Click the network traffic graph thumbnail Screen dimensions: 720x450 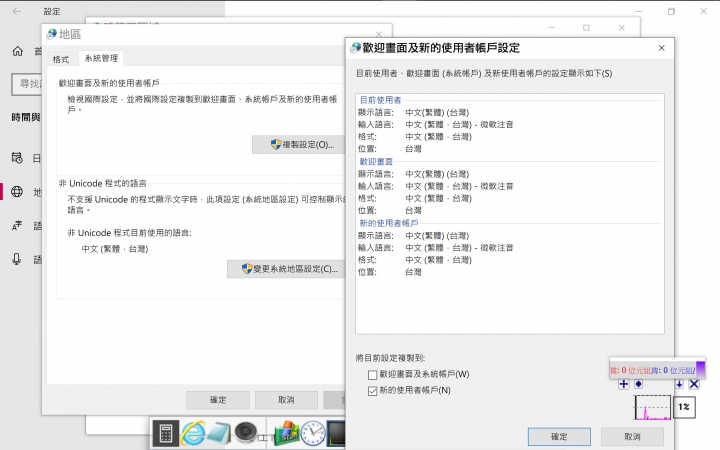(x=652, y=407)
